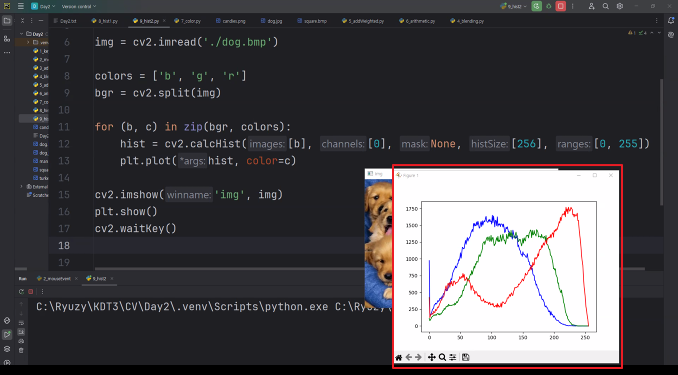
Task: Toggle soft-wrap in Run console
Action: tap(21, 323)
